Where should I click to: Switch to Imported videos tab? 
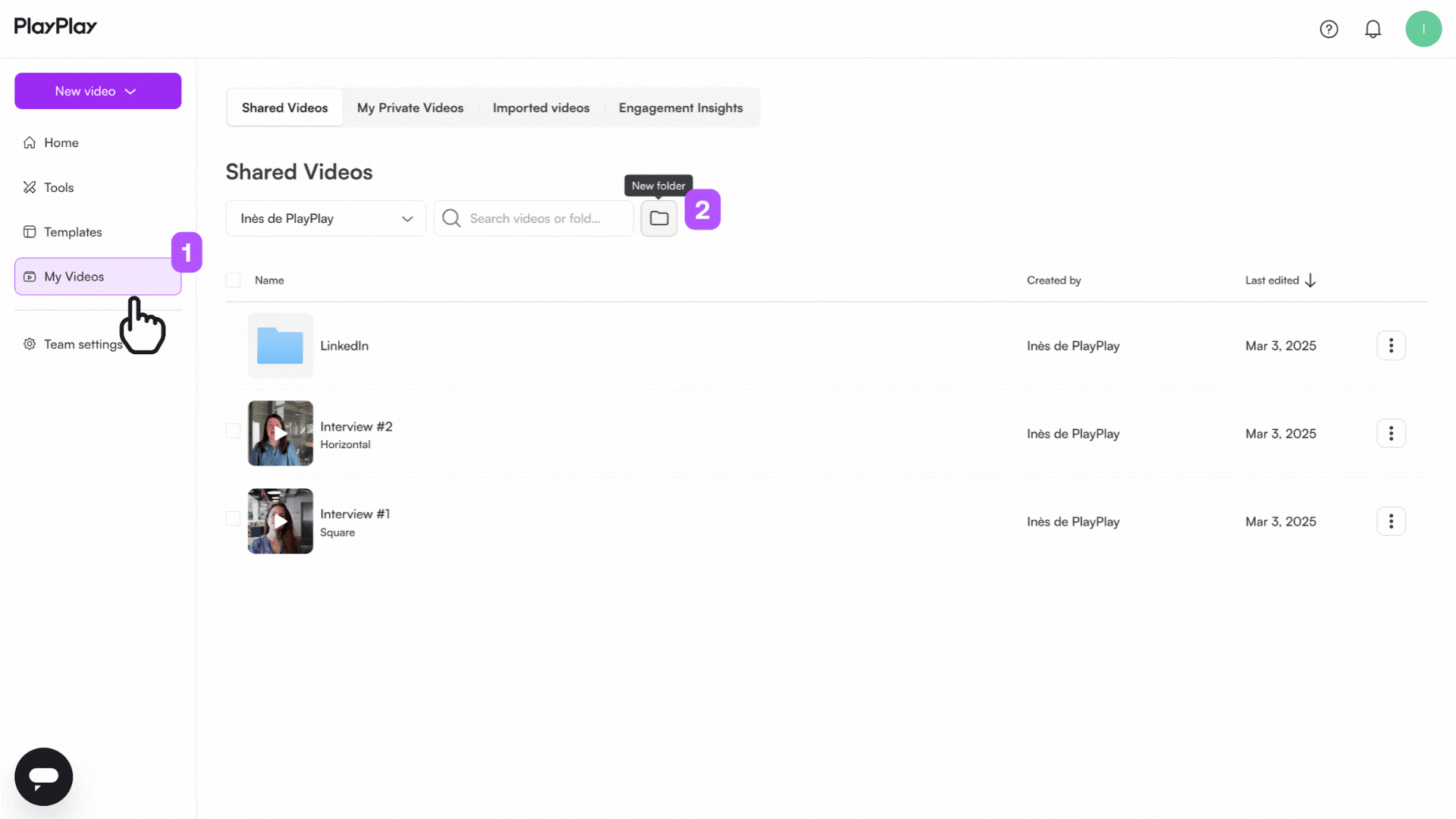pyautogui.click(x=541, y=108)
